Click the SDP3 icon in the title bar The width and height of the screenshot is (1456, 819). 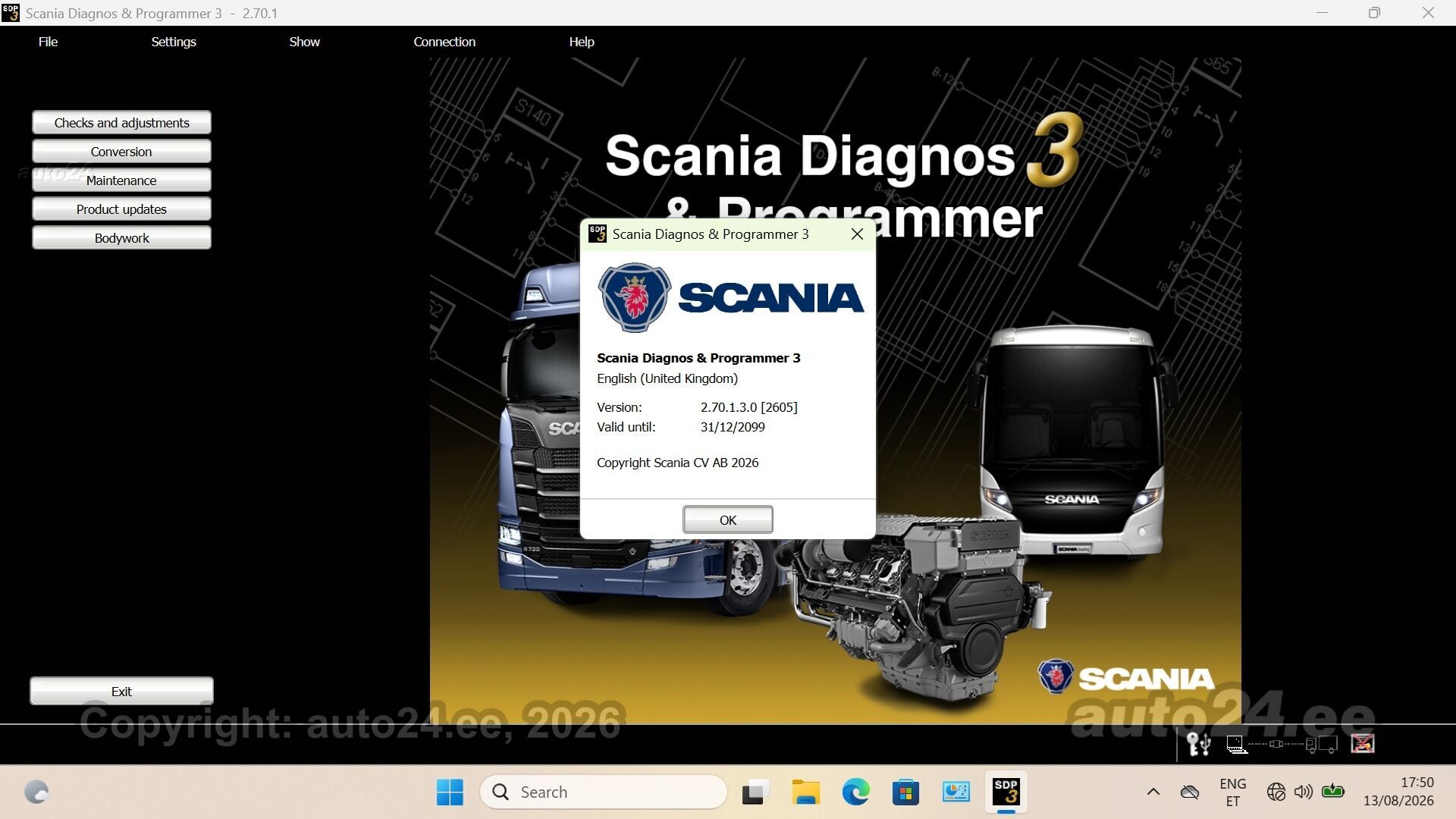[11, 13]
